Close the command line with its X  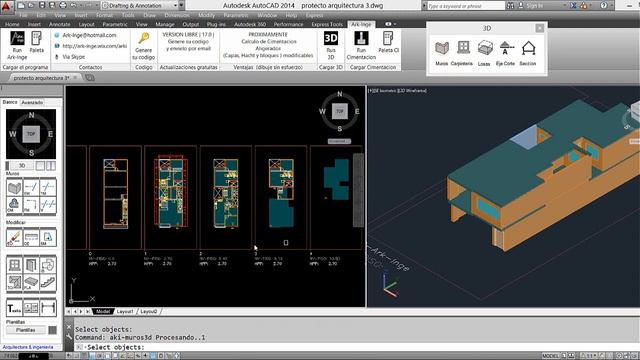69,327
